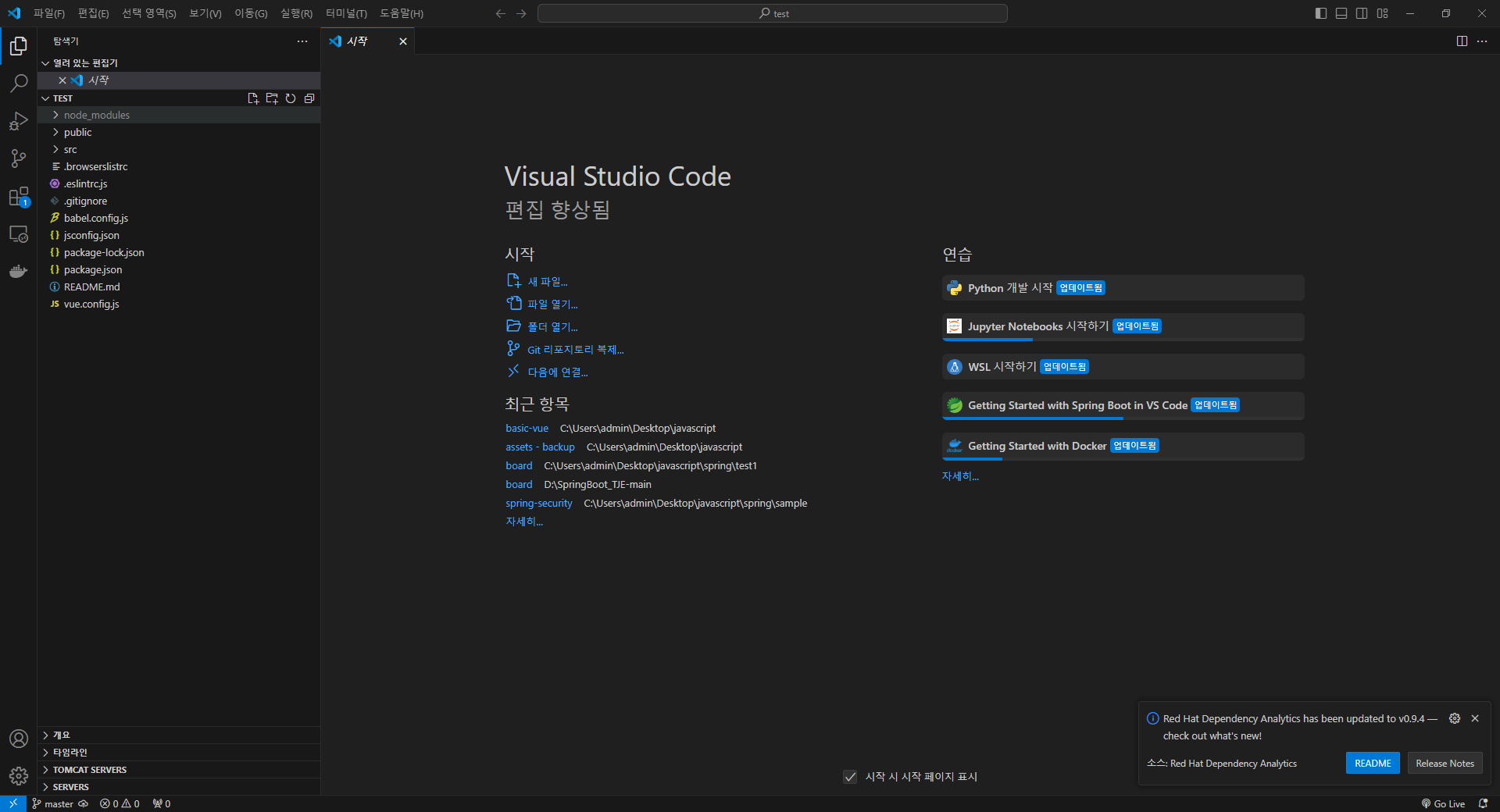
Task: Click New Folder icon in TEST header
Action: [x=272, y=98]
